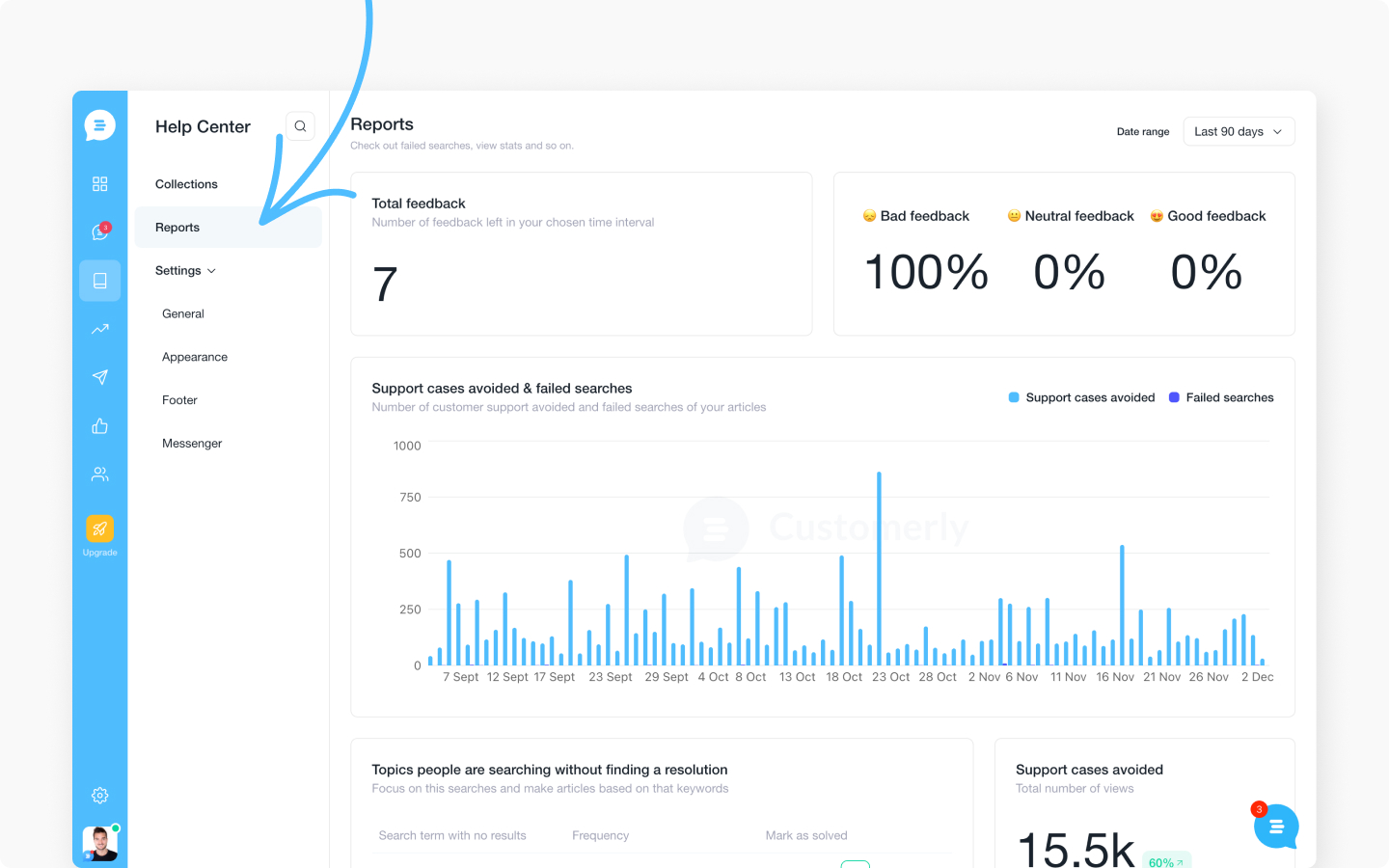The image size is (1389, 868).
Task: Open the paper plane campaigns icon
Action: click(x=99, y=377)
